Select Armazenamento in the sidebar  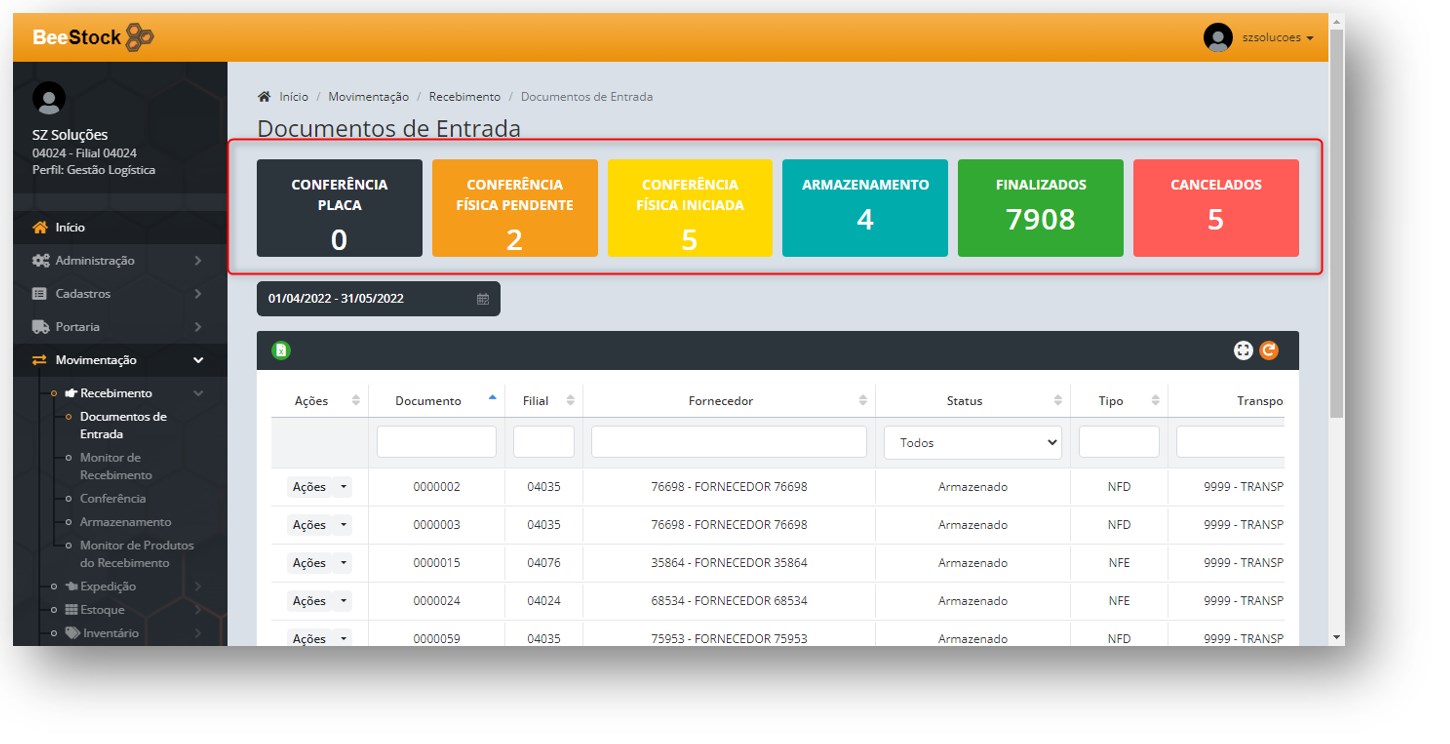125,522
